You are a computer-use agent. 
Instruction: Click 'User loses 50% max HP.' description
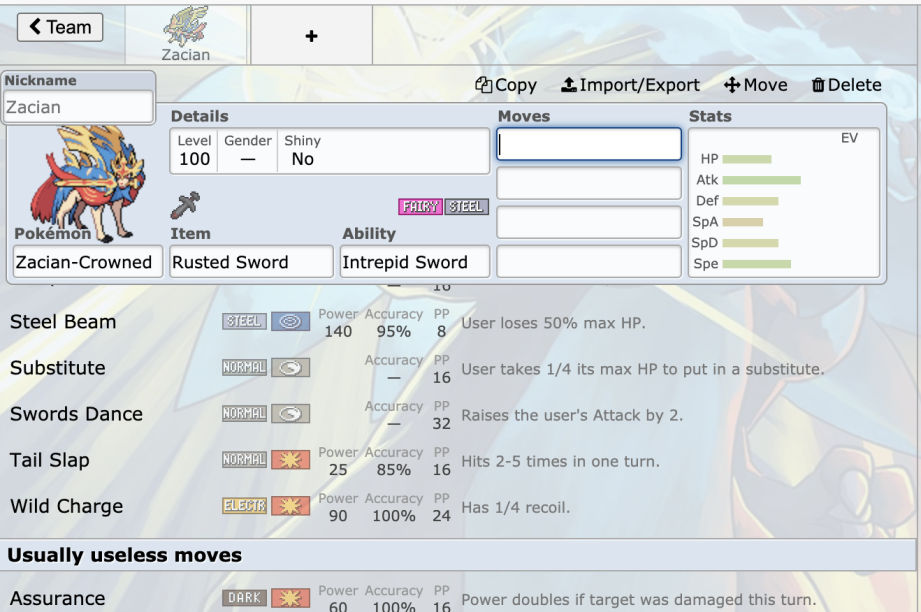[553, 323]
